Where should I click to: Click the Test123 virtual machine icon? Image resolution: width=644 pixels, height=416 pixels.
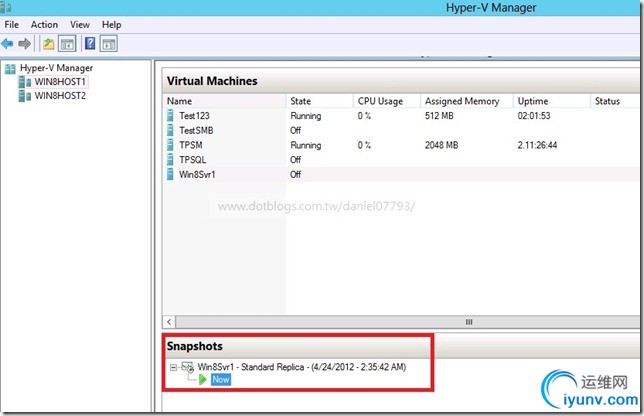(x=170, y=115)
